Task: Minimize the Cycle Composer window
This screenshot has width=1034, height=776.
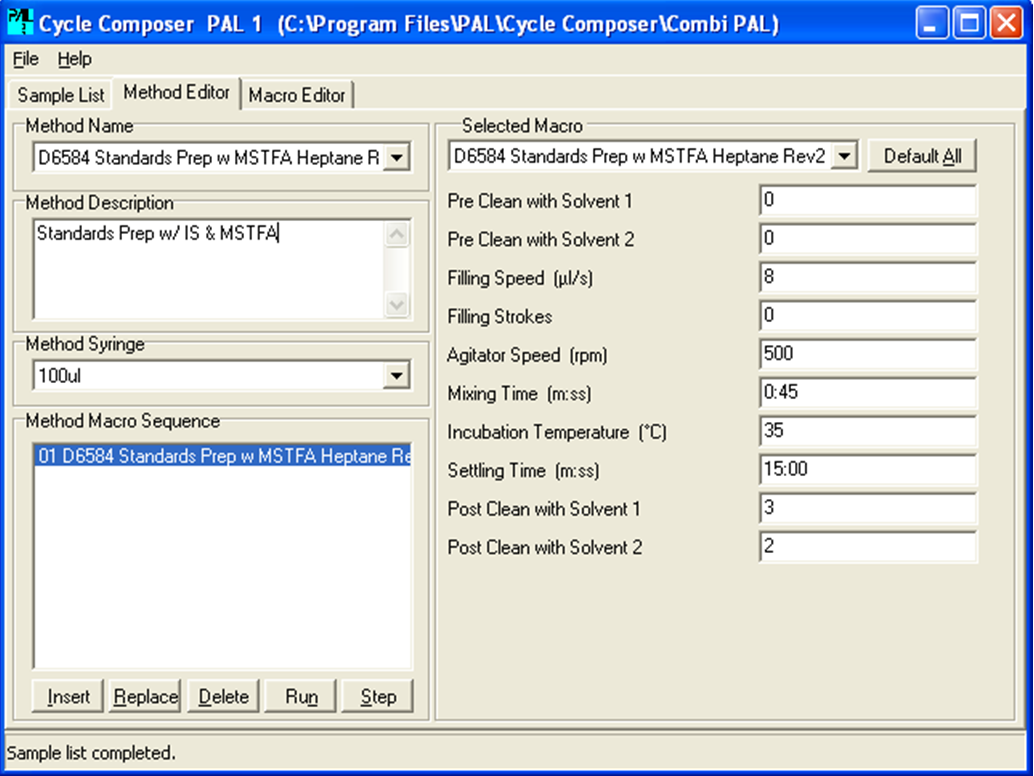Action: 932,23
